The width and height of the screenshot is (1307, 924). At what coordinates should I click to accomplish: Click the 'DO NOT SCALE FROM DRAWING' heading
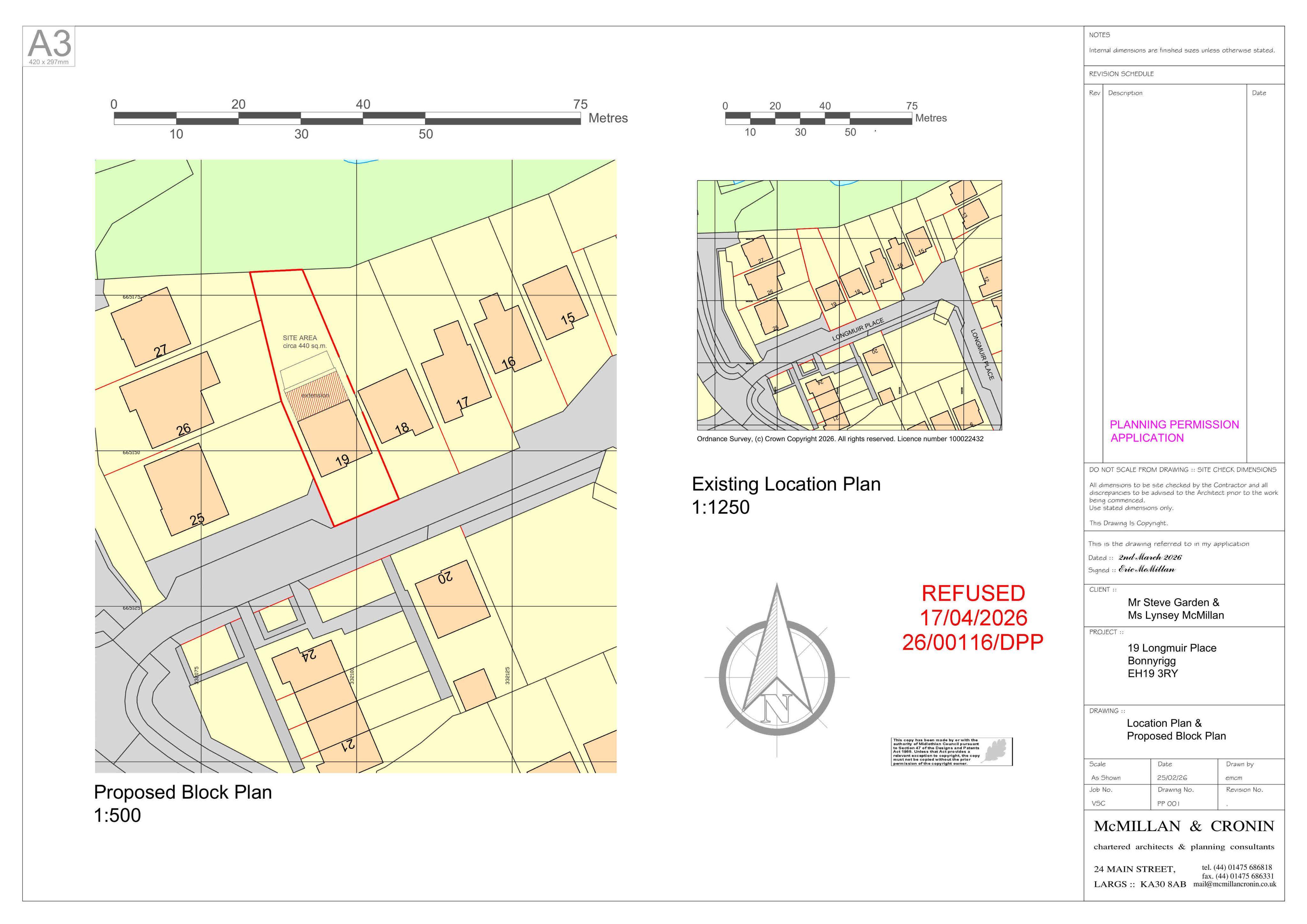[x=1183, y=470]
